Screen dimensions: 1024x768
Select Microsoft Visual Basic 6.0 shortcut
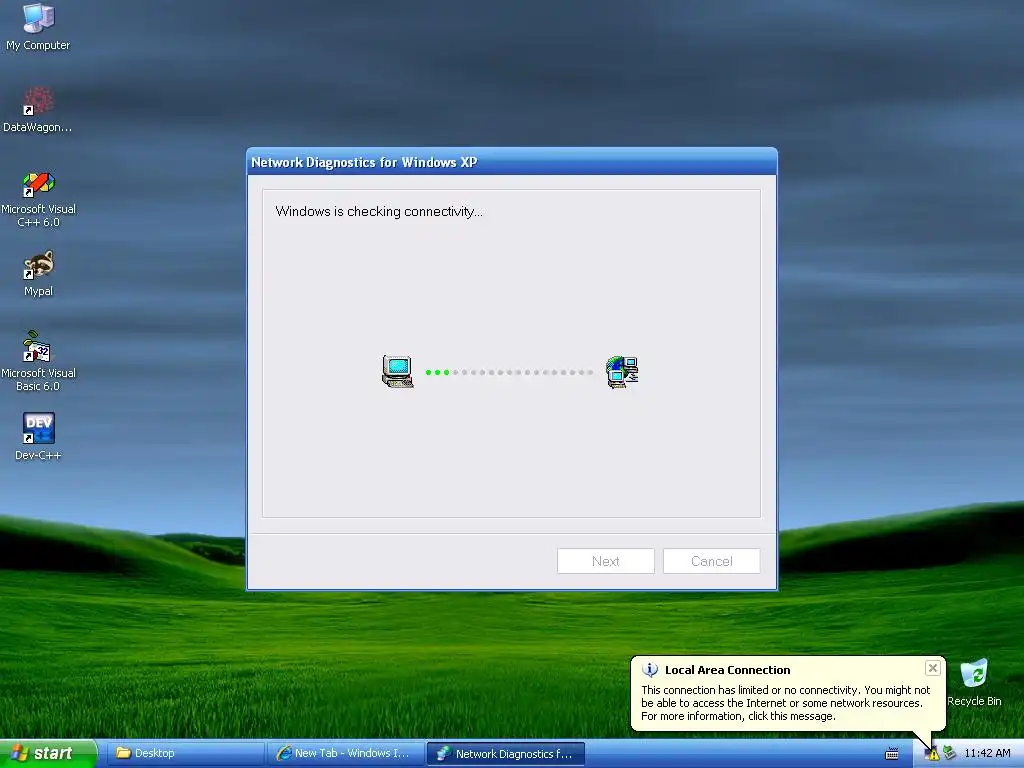click(x=38, y=361)
